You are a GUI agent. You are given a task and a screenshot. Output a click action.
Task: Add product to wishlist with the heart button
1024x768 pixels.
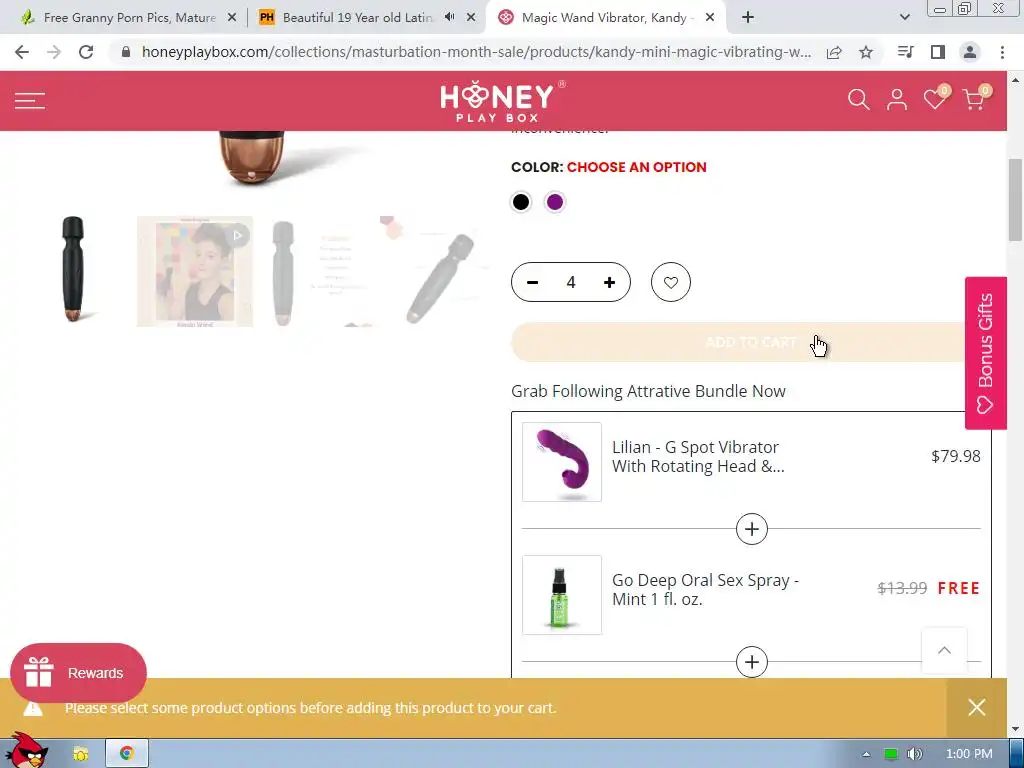671,282
